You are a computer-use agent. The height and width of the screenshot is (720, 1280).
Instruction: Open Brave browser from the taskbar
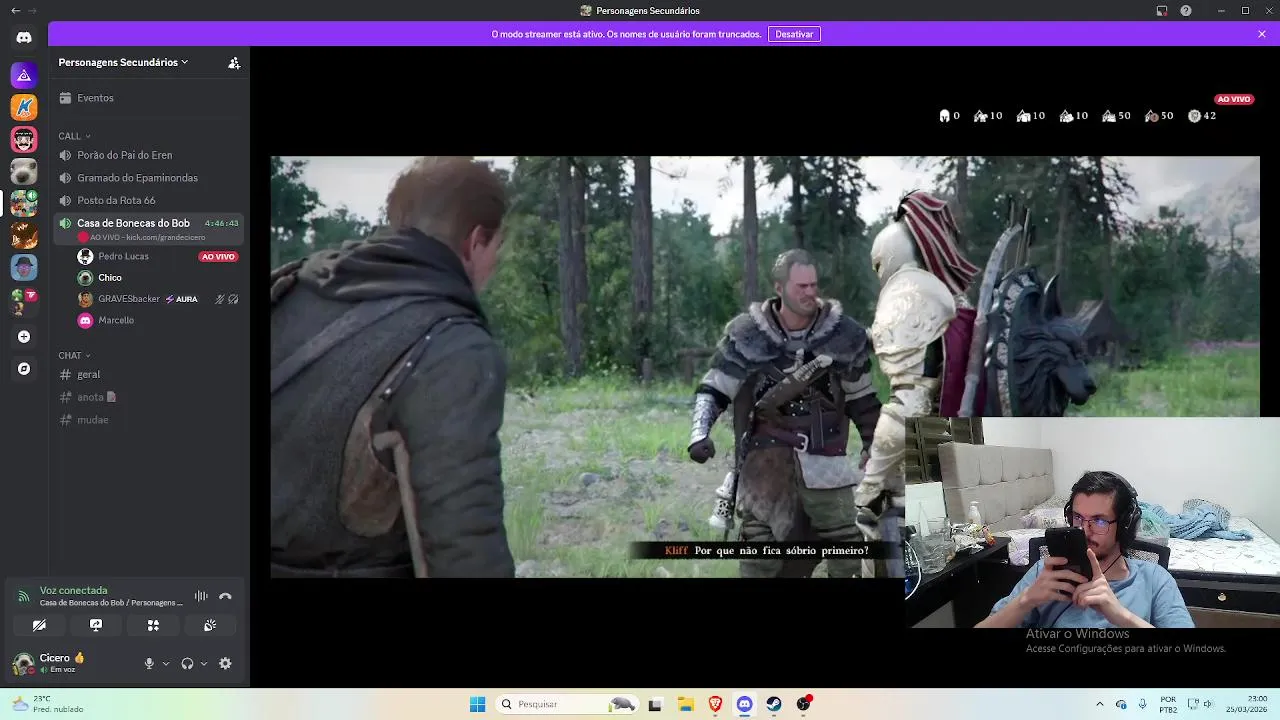(715, 704)
